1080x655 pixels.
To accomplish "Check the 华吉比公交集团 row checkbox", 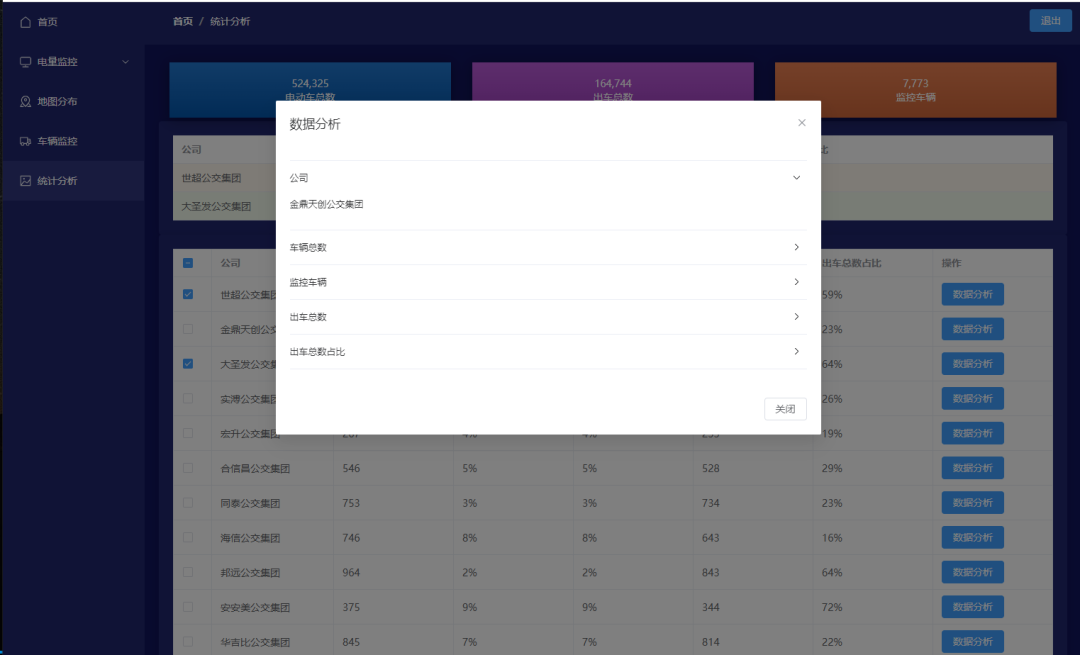I will 188,642.
